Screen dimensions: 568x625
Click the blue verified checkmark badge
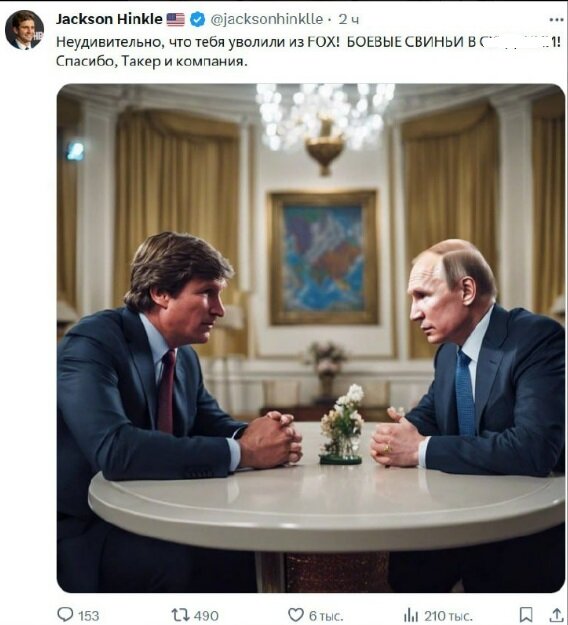point(198,19)
